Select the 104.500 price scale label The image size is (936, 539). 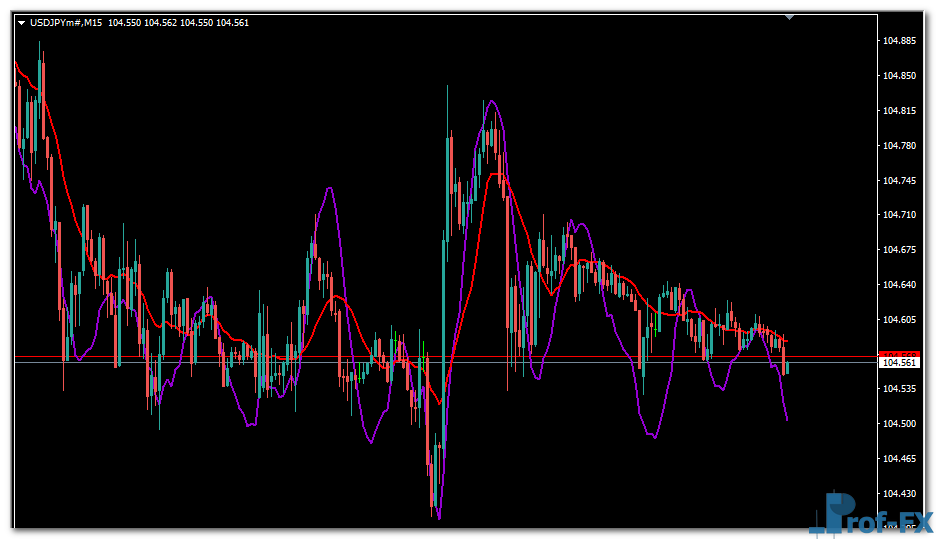[x=899, y=424]
